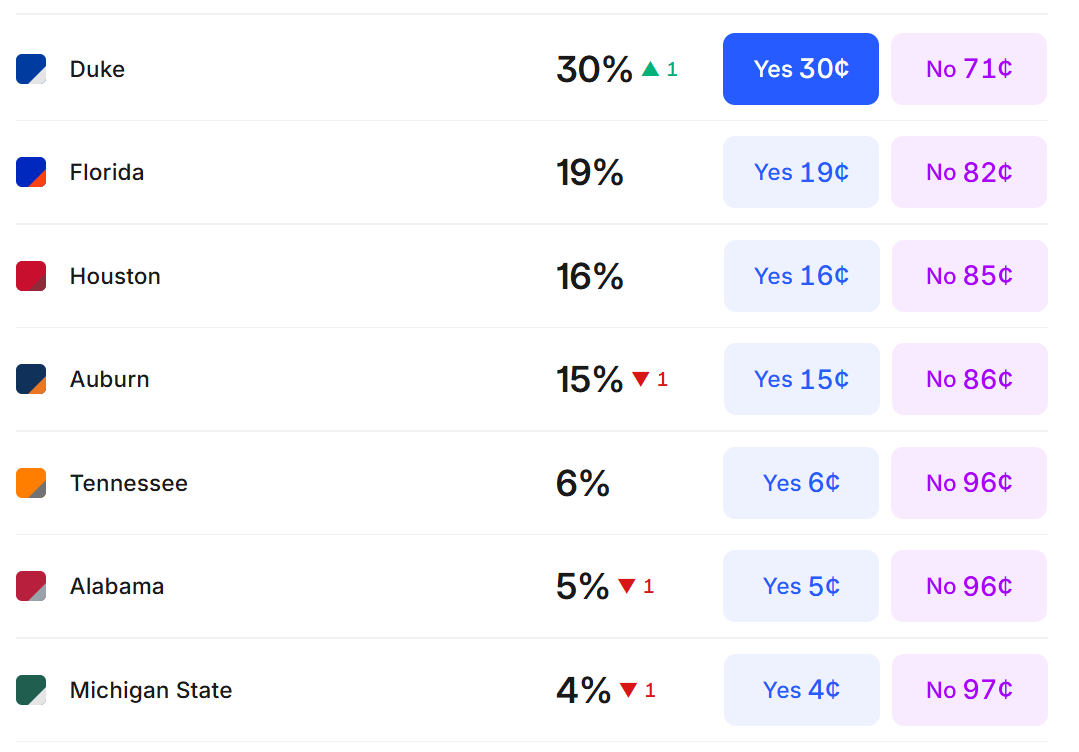Click the Florida team color icon
Screen dimensions: 1079x752
(x=31, y=172)
